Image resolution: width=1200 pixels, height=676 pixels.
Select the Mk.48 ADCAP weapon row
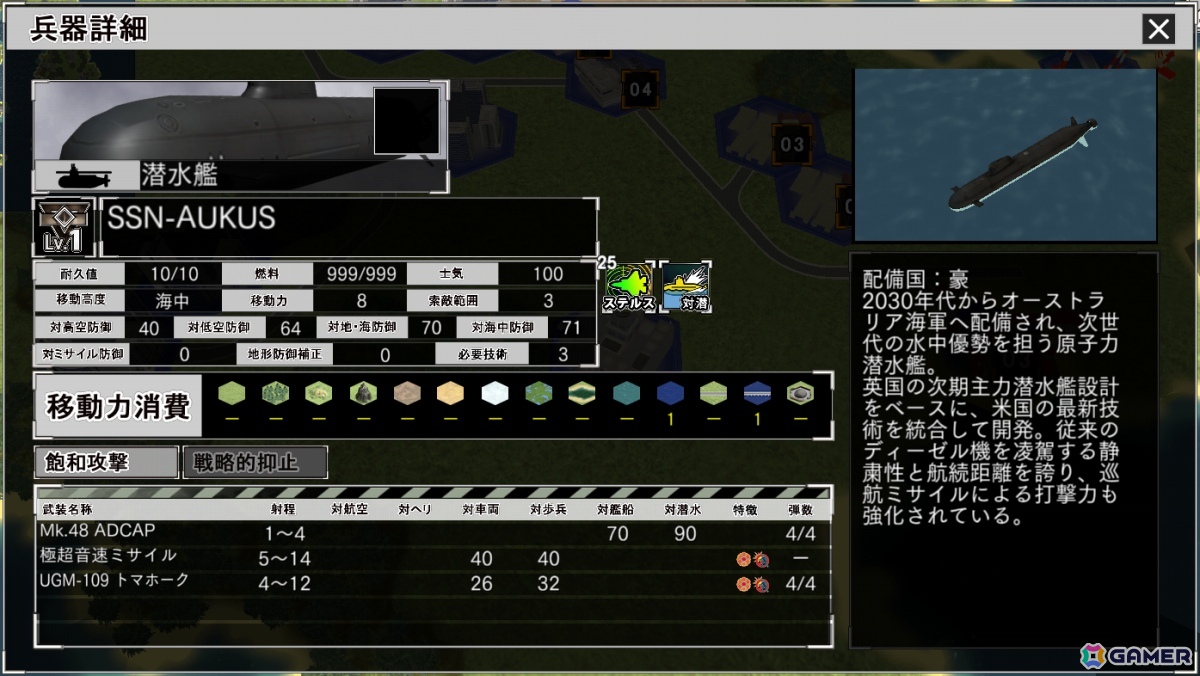click(x=433, y=533)
